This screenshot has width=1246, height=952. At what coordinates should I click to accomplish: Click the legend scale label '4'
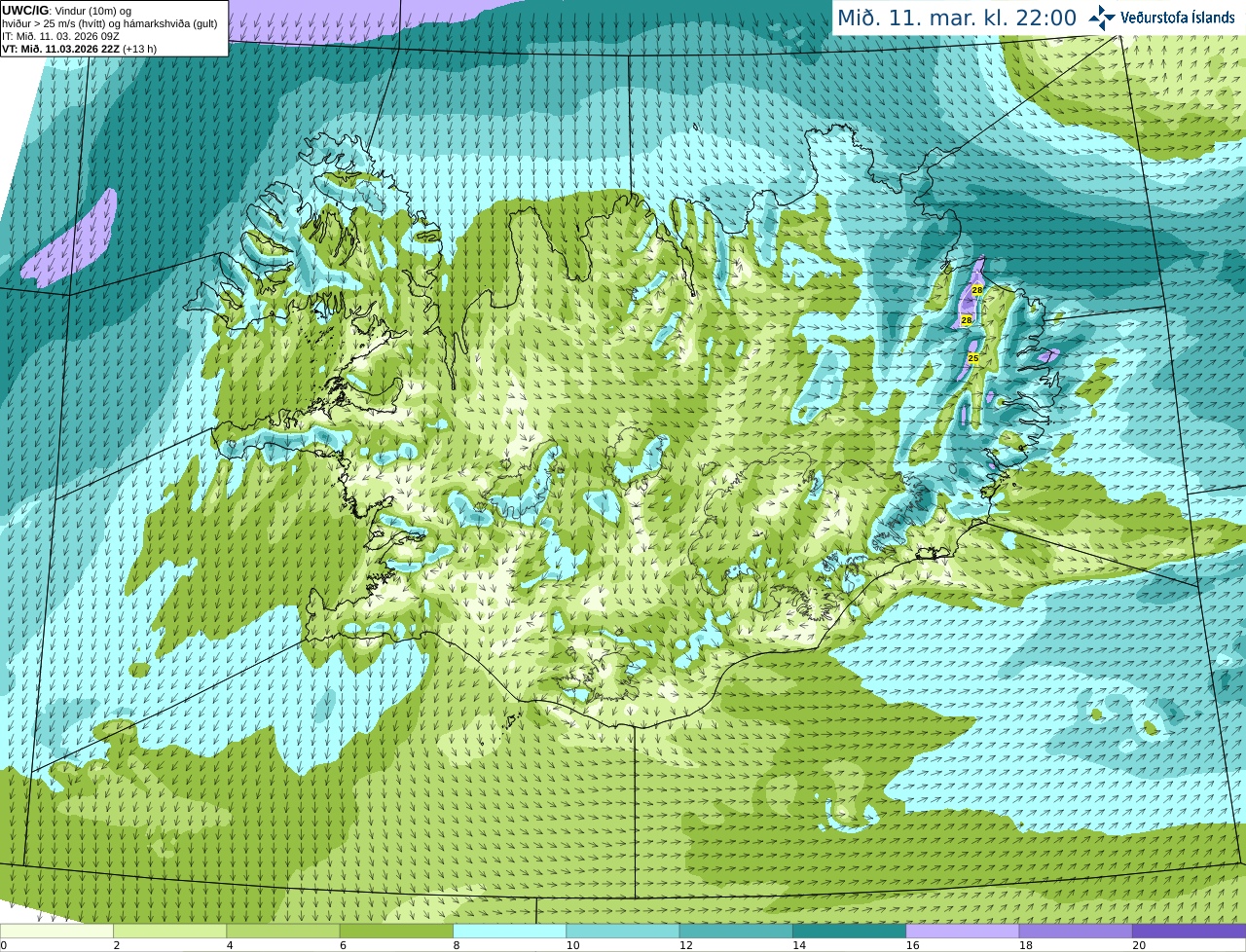pyautogui.click(x=230, y=945)
